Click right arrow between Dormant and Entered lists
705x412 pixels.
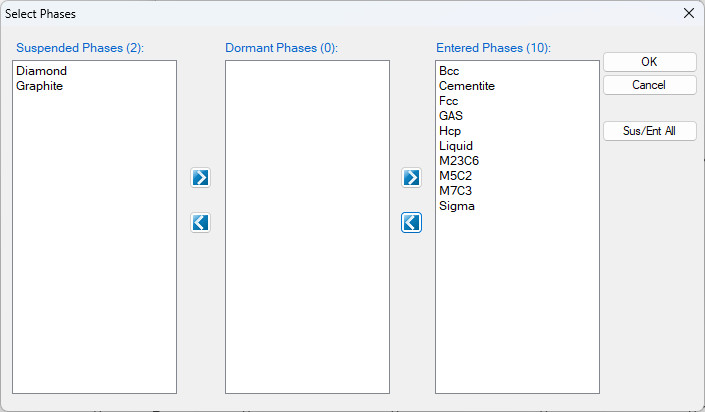tap(411, 177)
